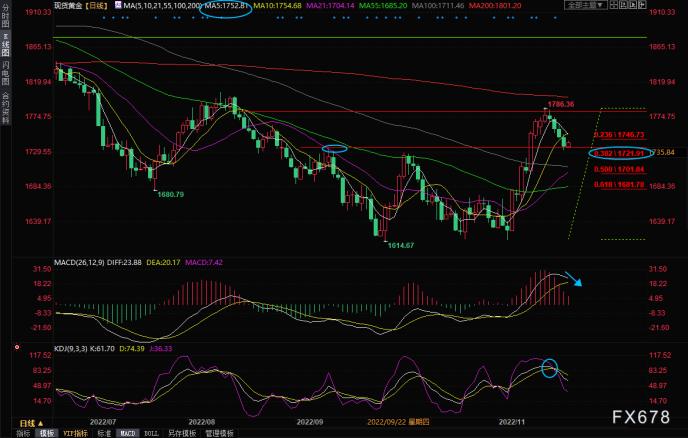Click the 2022/07 time axis label
Screen dimensions: 688x438
click(103, 422)
